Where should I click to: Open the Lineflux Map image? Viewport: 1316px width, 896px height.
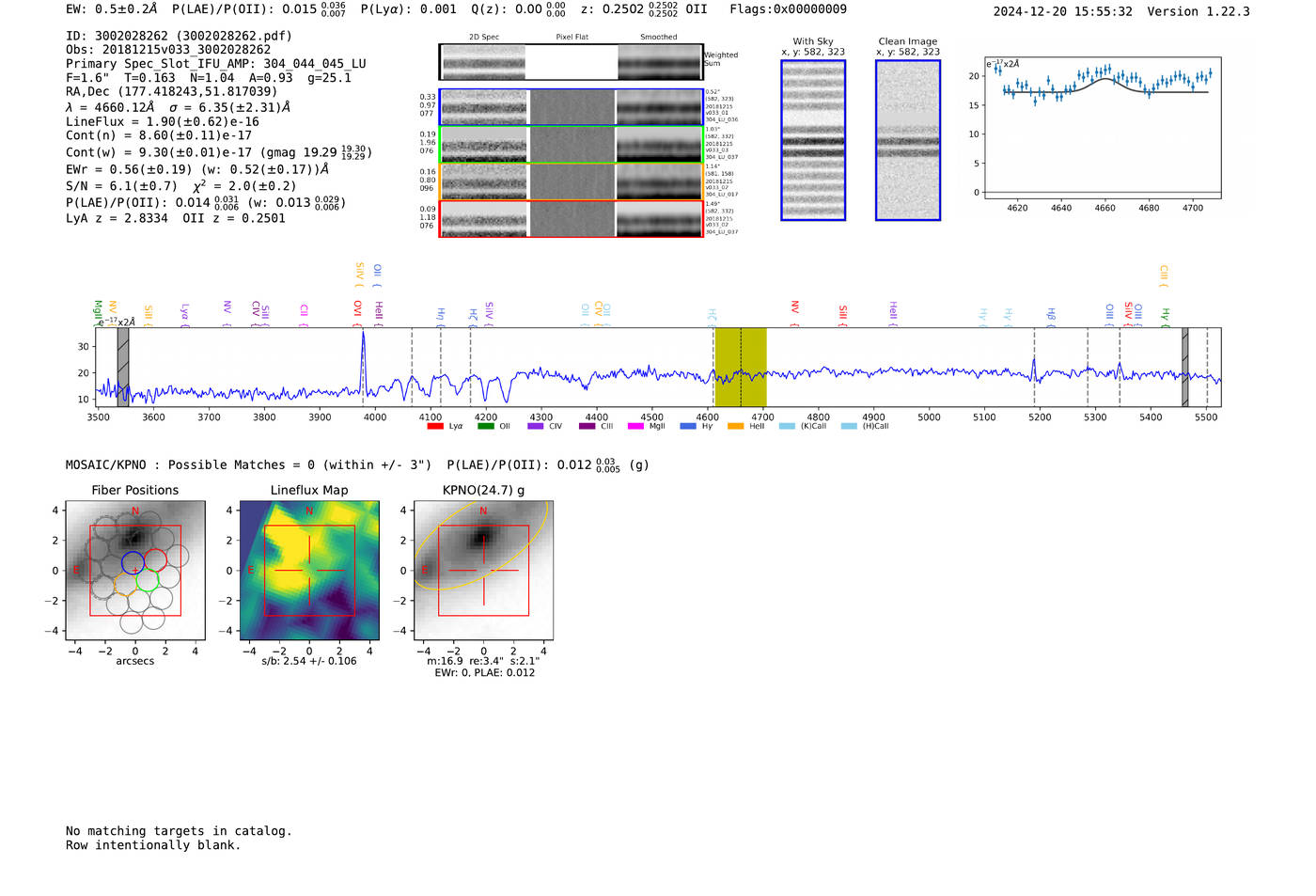309,571
